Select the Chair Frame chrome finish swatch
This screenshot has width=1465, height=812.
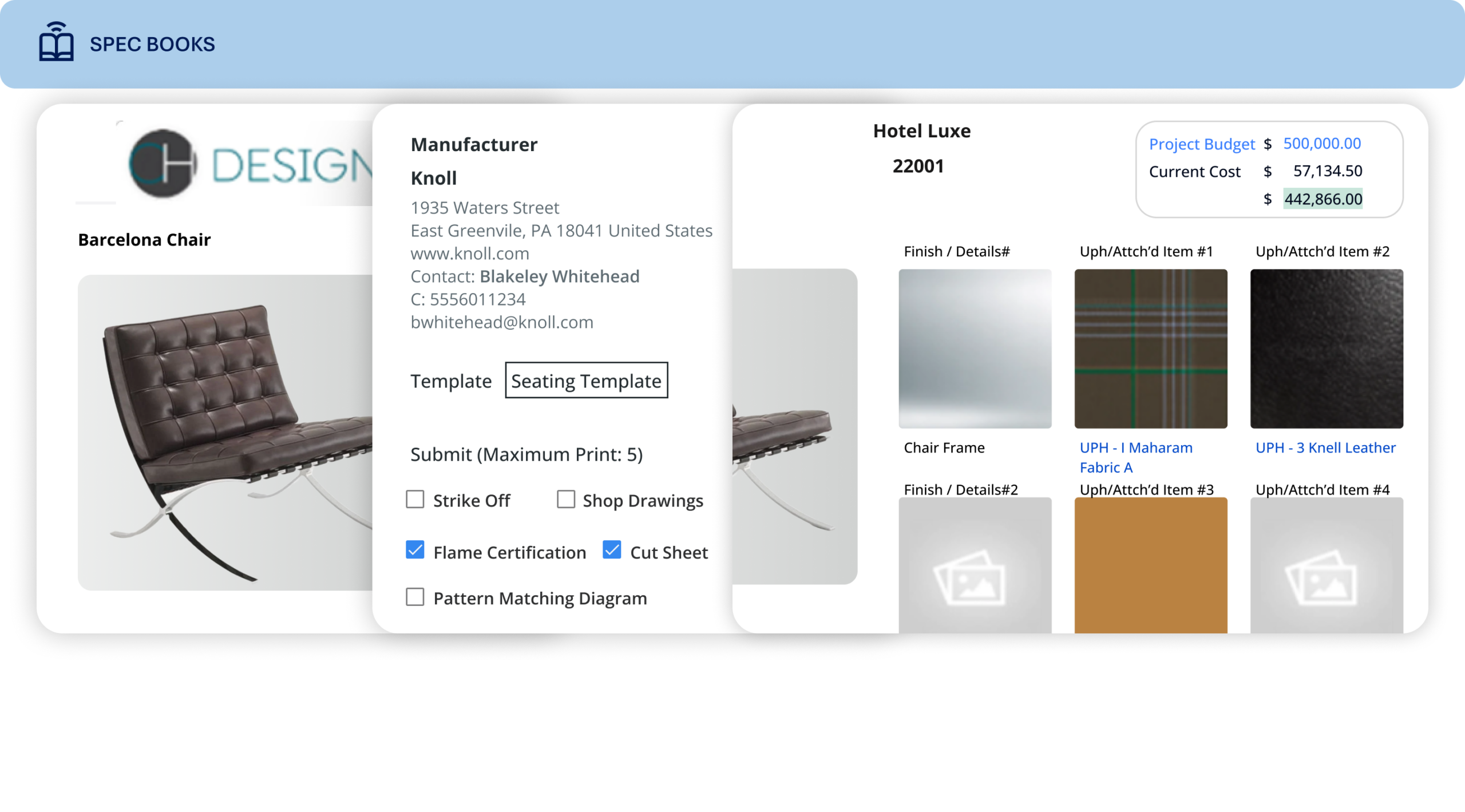(x=975, y=349)
